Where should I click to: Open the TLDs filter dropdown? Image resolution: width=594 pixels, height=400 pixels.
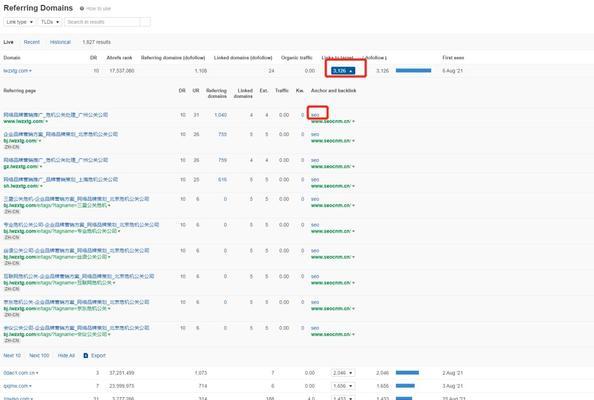[50, 22]
